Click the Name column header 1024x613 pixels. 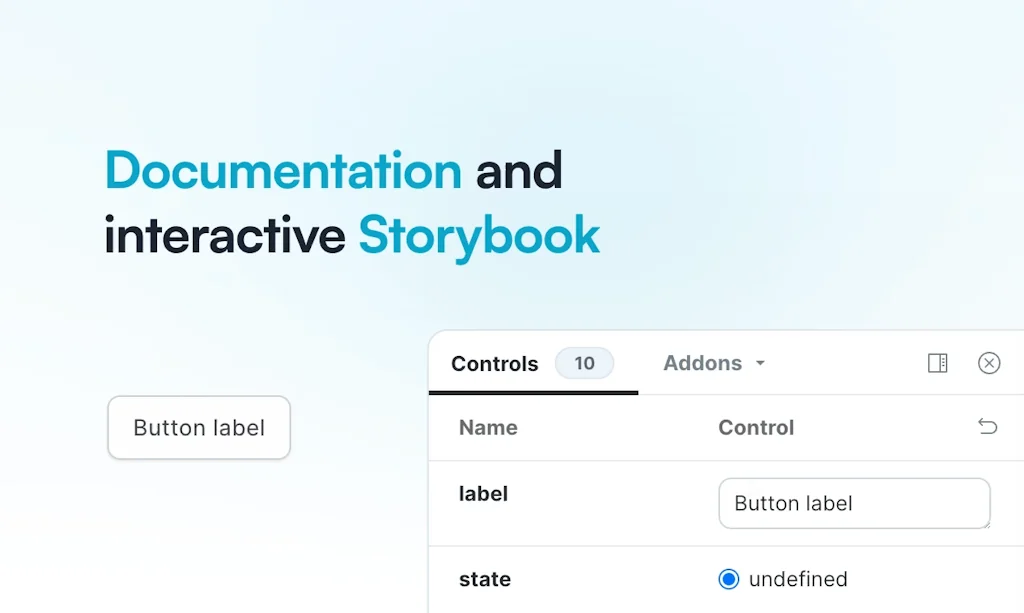(x=488, y=427)
